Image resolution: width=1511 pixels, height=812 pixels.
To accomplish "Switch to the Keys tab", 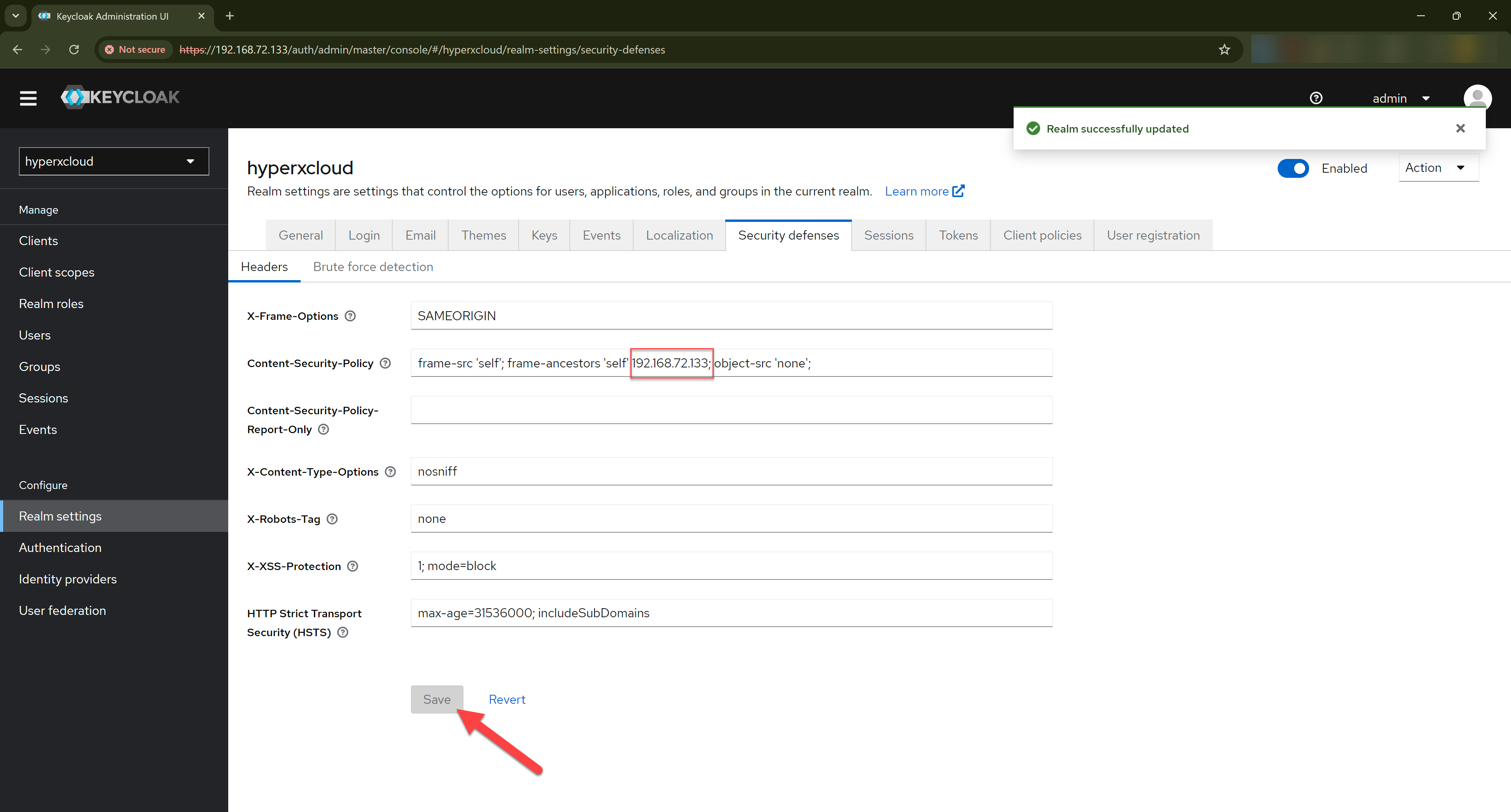I will click(x=544, y=235).
